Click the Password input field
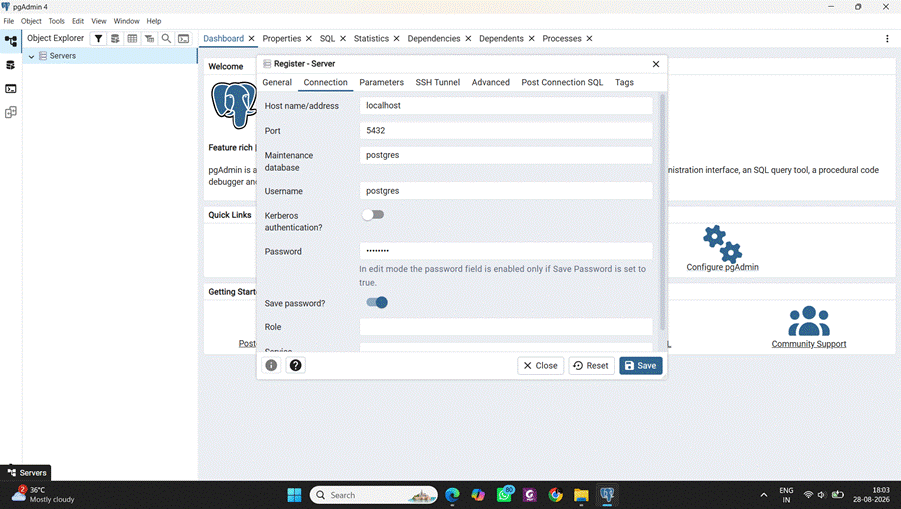This screenshot has width=901, height=509. click(506, 251)
